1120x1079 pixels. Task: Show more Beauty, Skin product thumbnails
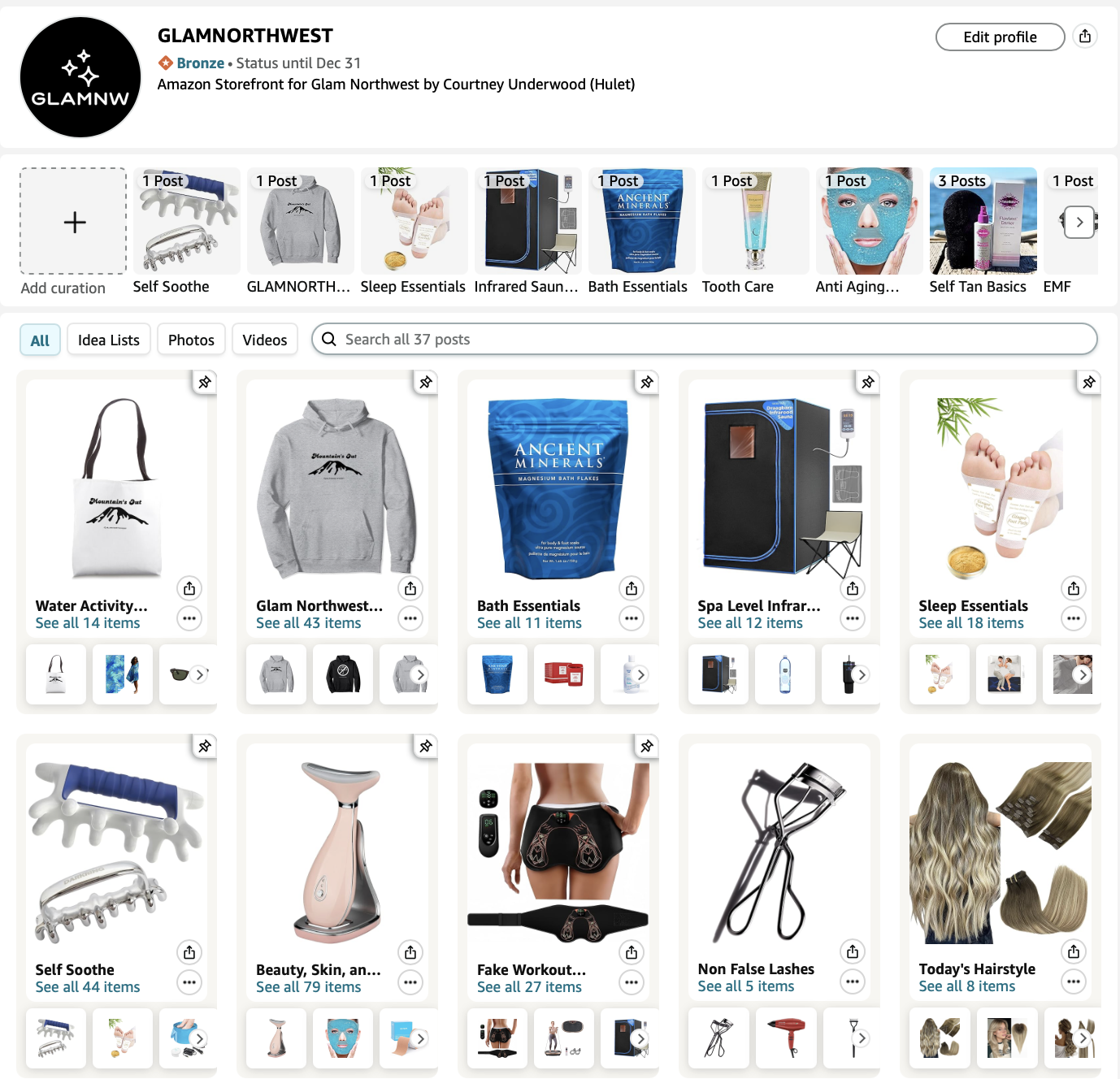(x=420, y=1038)
